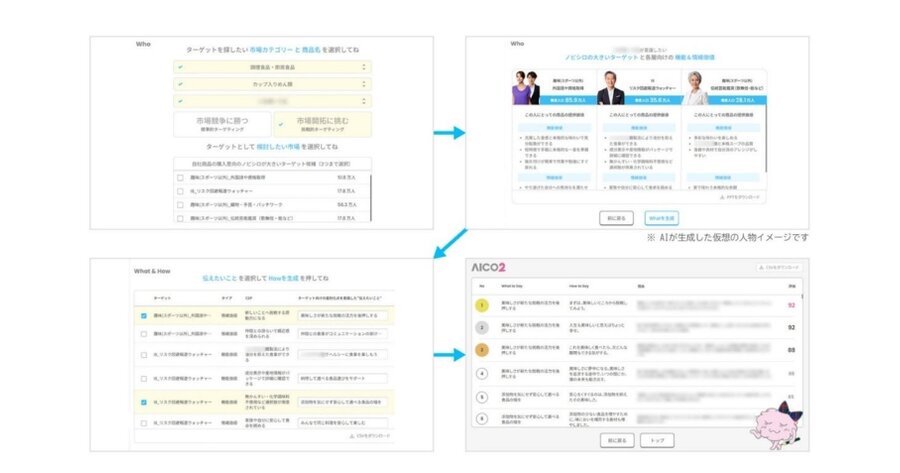
Task: Click the two-women persona photo
Action: click(526, 88)
